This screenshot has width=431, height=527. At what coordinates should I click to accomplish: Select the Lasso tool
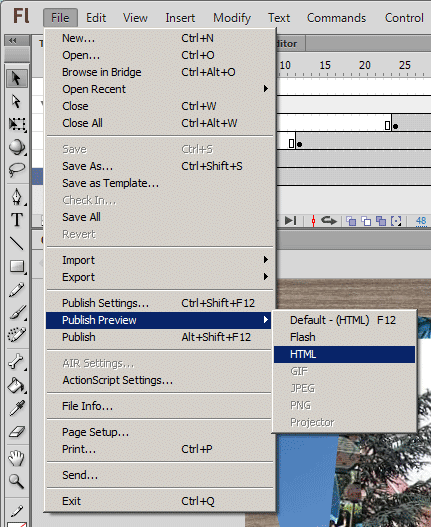tap(16, 170)
